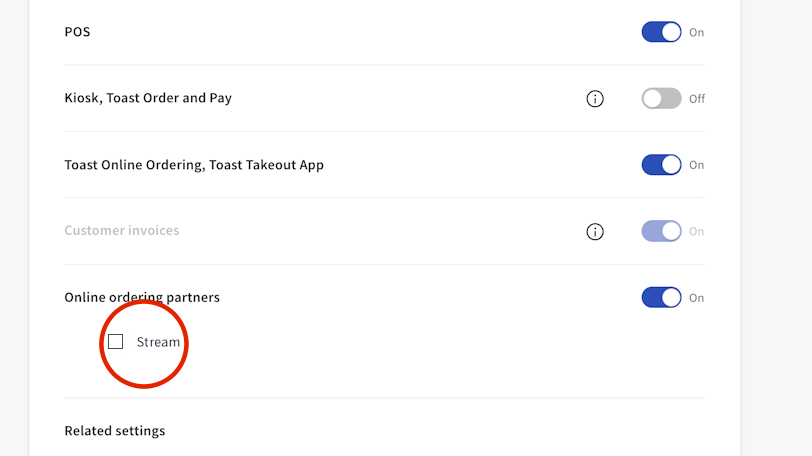Click the Stream checkbox label text
Screen dimensions: 812x456
pyautogui.click(x=158, y=342)
